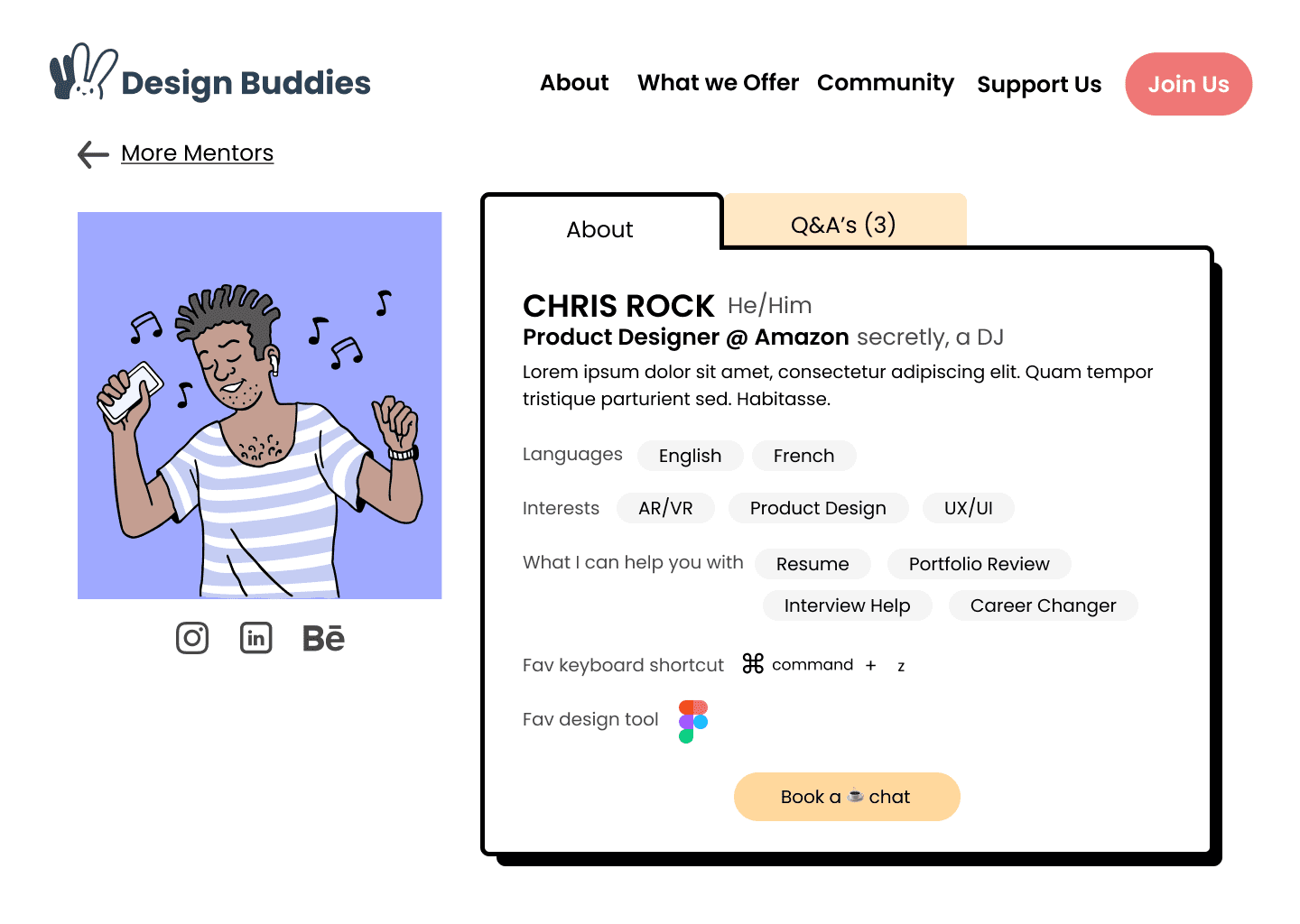Select the About profile tab
1300x924 pixels.
point(600,229)
